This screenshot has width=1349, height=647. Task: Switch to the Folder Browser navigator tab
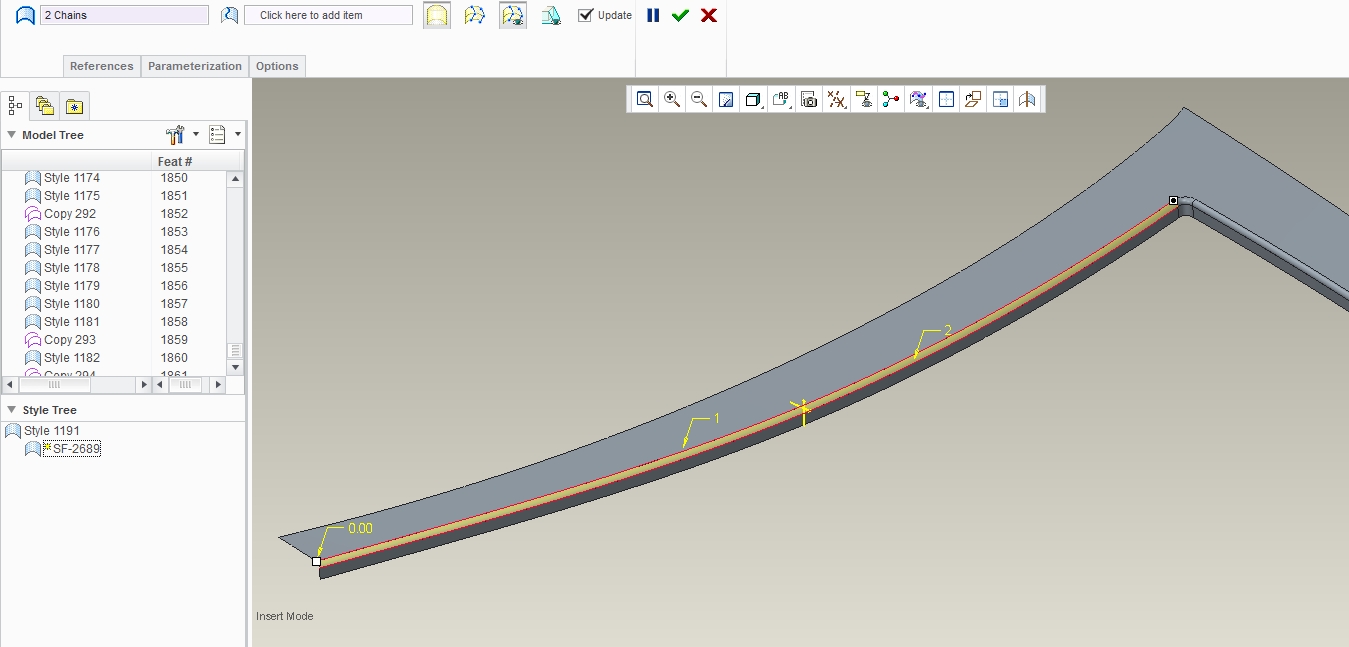point(44,105)
